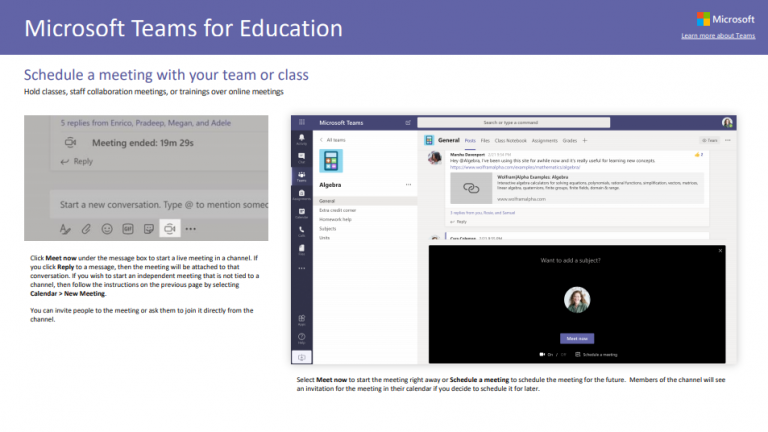Image resolution: width=768 pixels, height=432 pixels.
Task: Click the Want to add a subject field
Action: (570, 261)
